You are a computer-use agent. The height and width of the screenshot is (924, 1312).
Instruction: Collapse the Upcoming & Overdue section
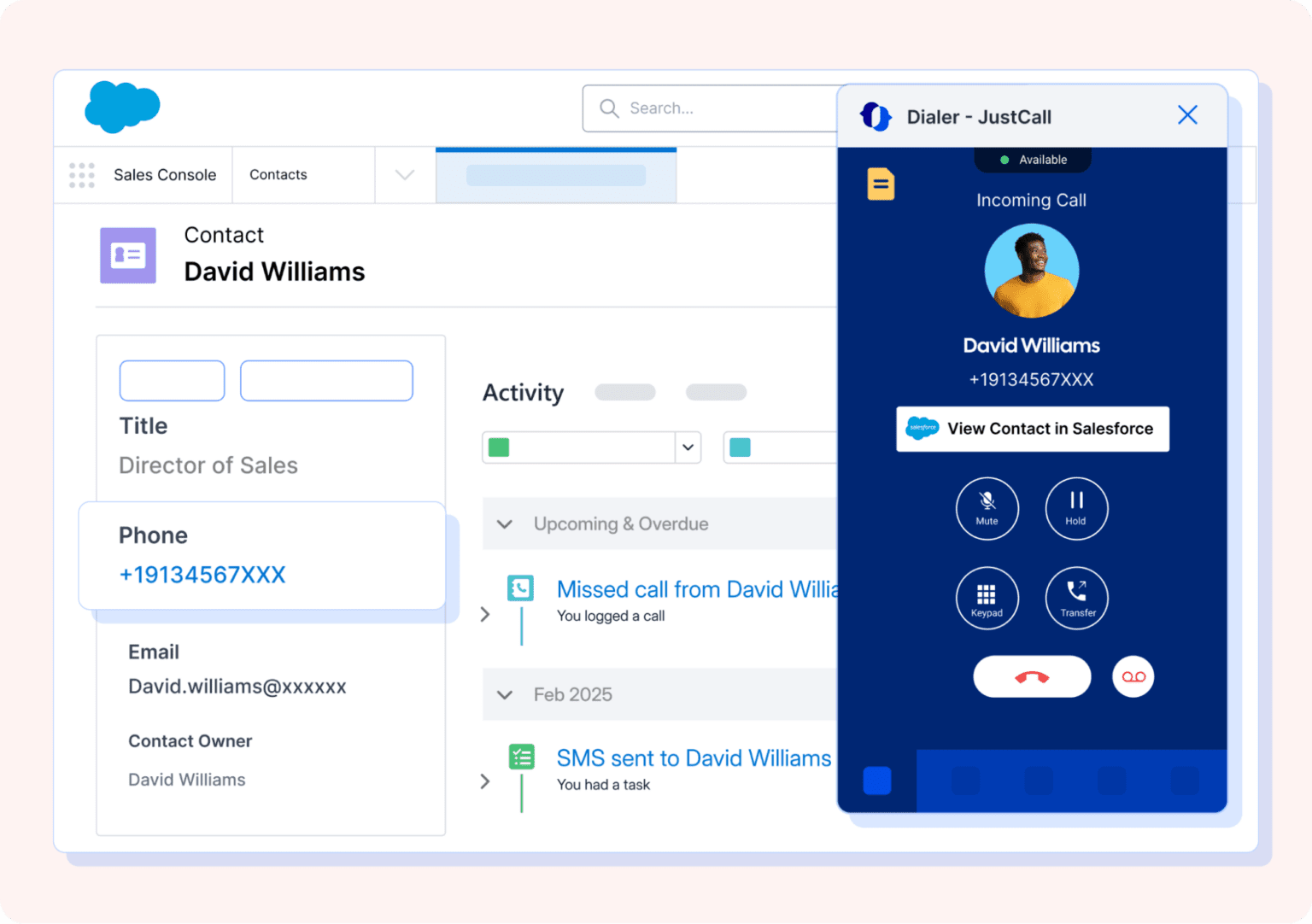pyautogui.click(x=504, y=523)
